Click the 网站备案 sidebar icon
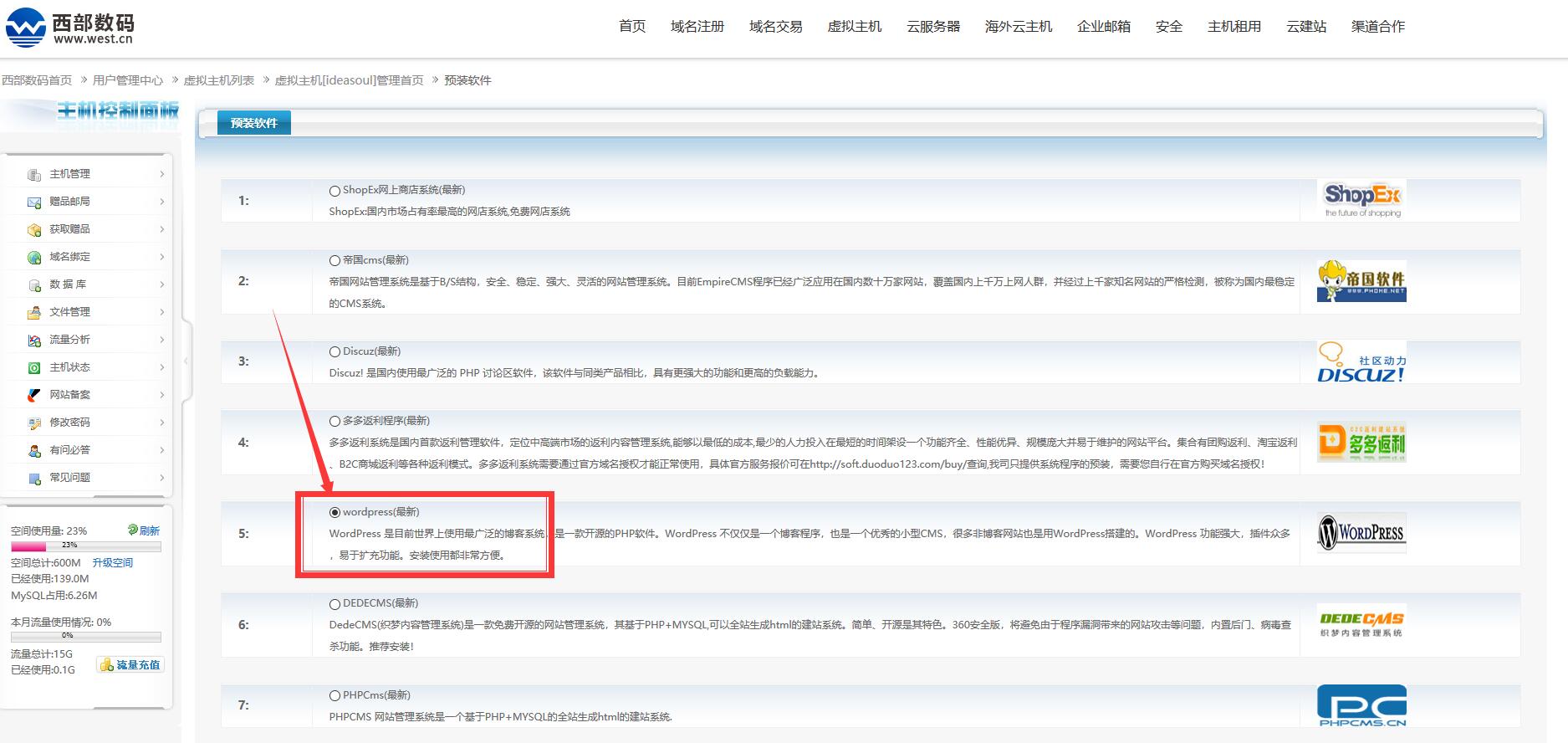This screenshot has width=1568, height=743. (x=34, y=395)
